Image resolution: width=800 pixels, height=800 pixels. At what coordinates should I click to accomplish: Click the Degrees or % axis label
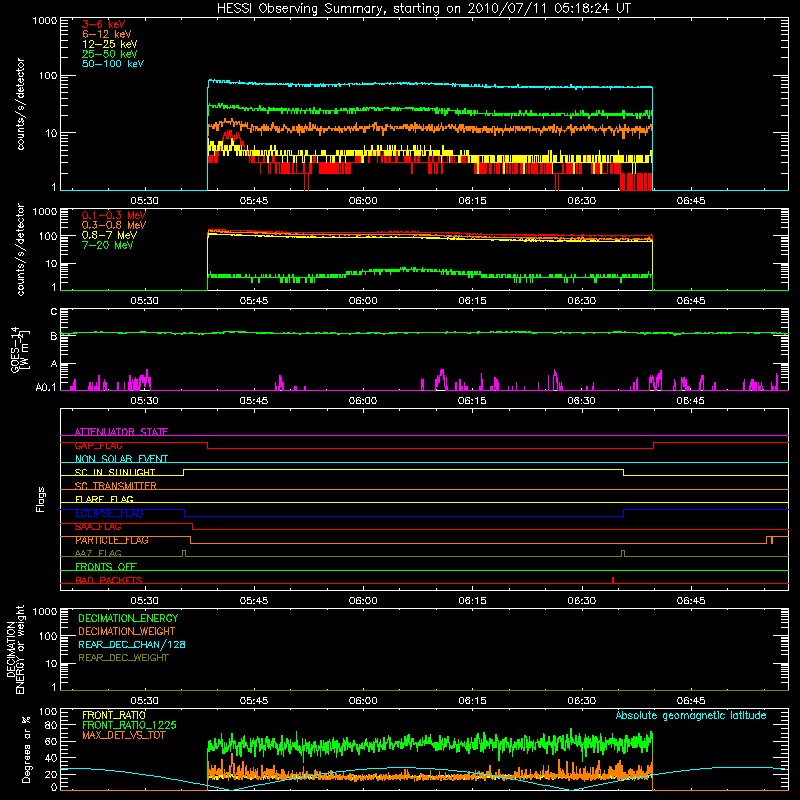[26, 749]
